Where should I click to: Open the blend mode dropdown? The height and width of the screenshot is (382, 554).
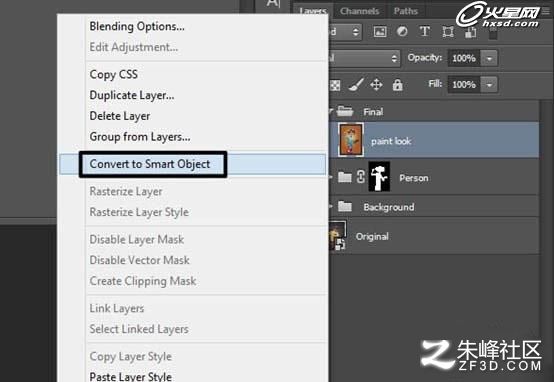tap(364, 58)
